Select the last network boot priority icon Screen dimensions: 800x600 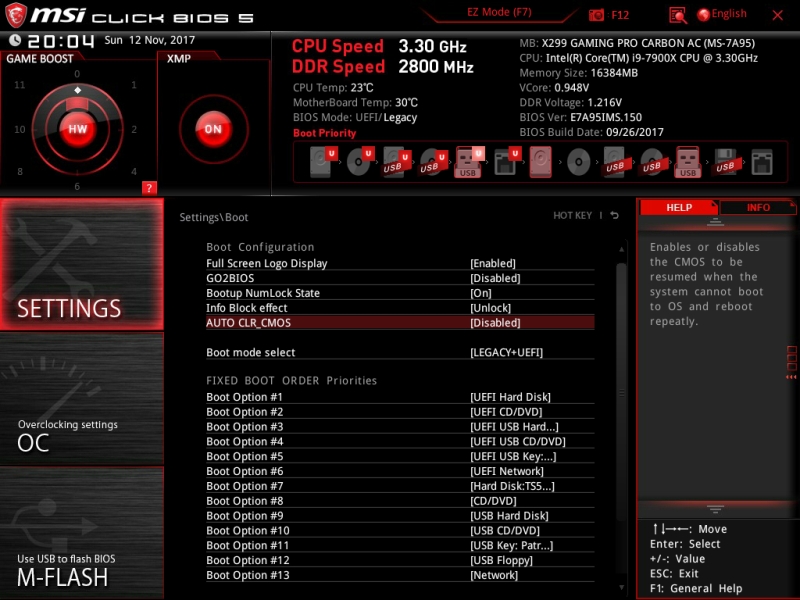tap(762, 162)
